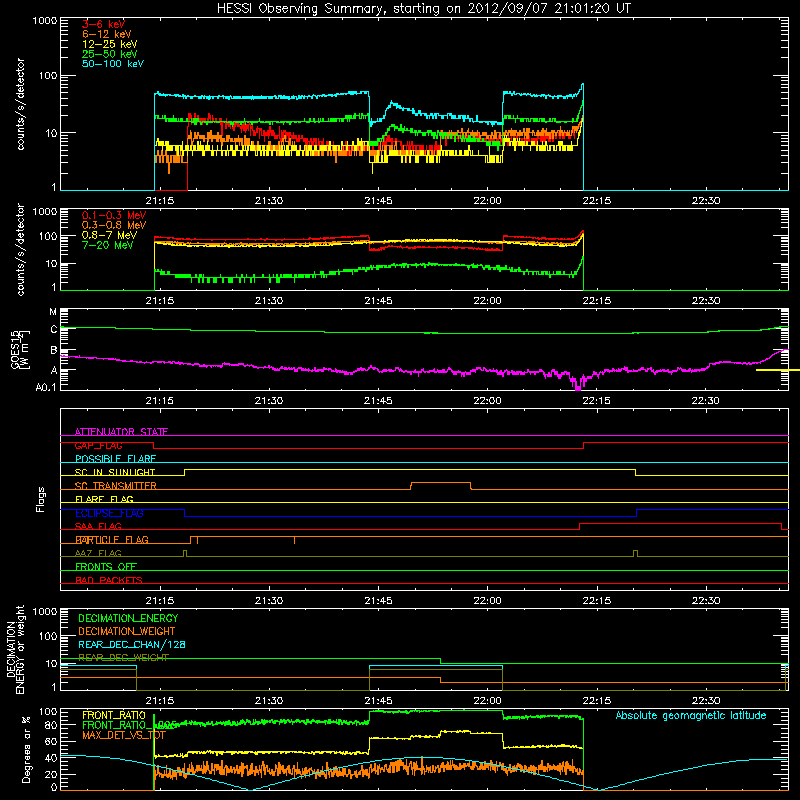Select the orange 0.3-0.8 MeV legend label

click(x=114, y=225)
